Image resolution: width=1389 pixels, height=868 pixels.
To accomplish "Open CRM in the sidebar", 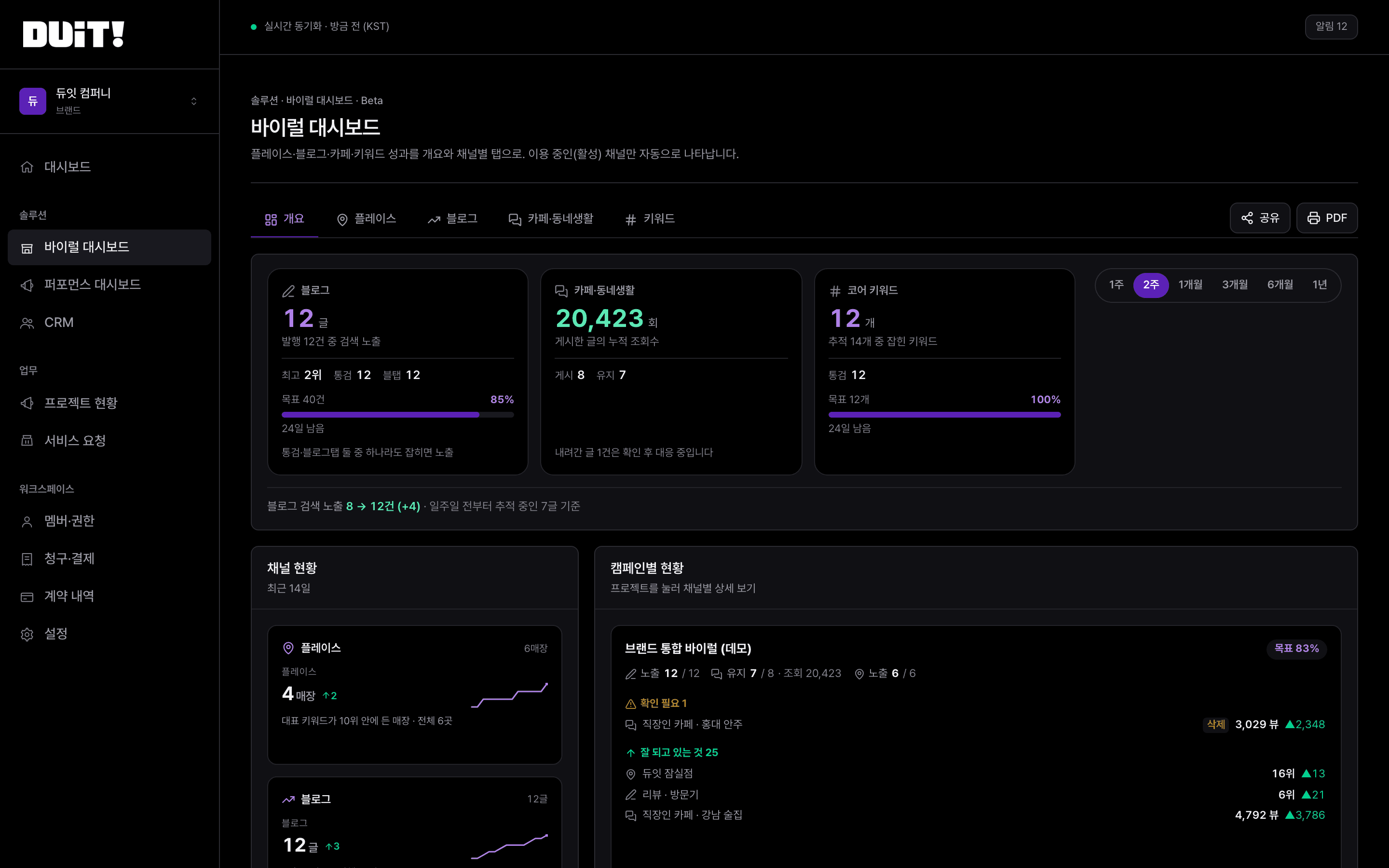I will (109, 323).
